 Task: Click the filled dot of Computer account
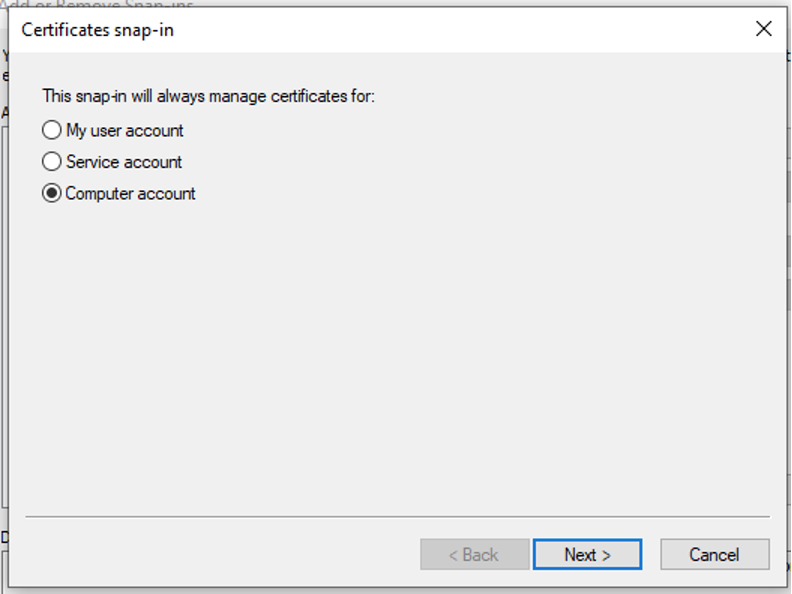[x=52, y=193]
